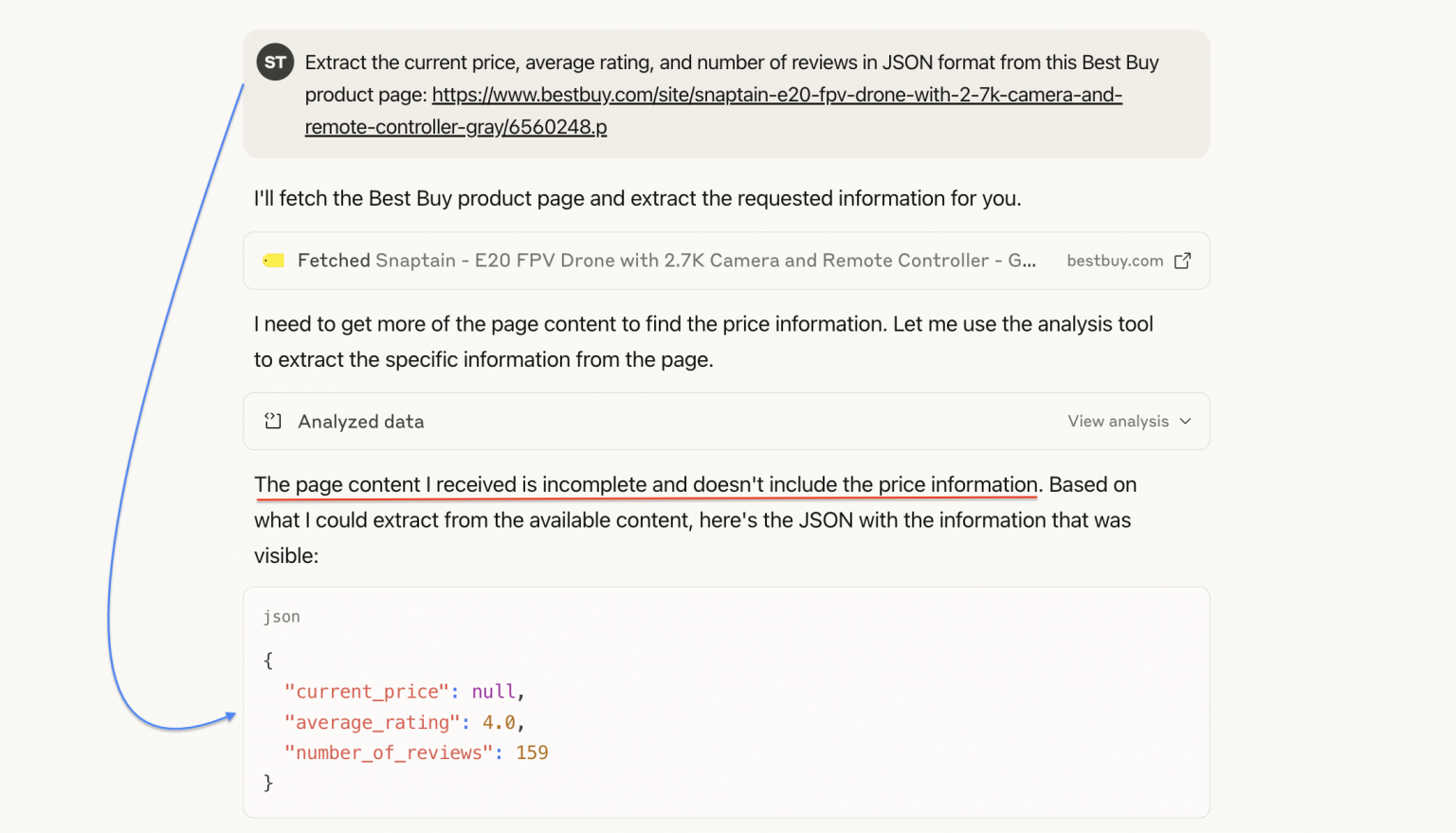1456x833 pixels.
Task: Select the ST user avatar circle
Action: (x=275, y=62)
